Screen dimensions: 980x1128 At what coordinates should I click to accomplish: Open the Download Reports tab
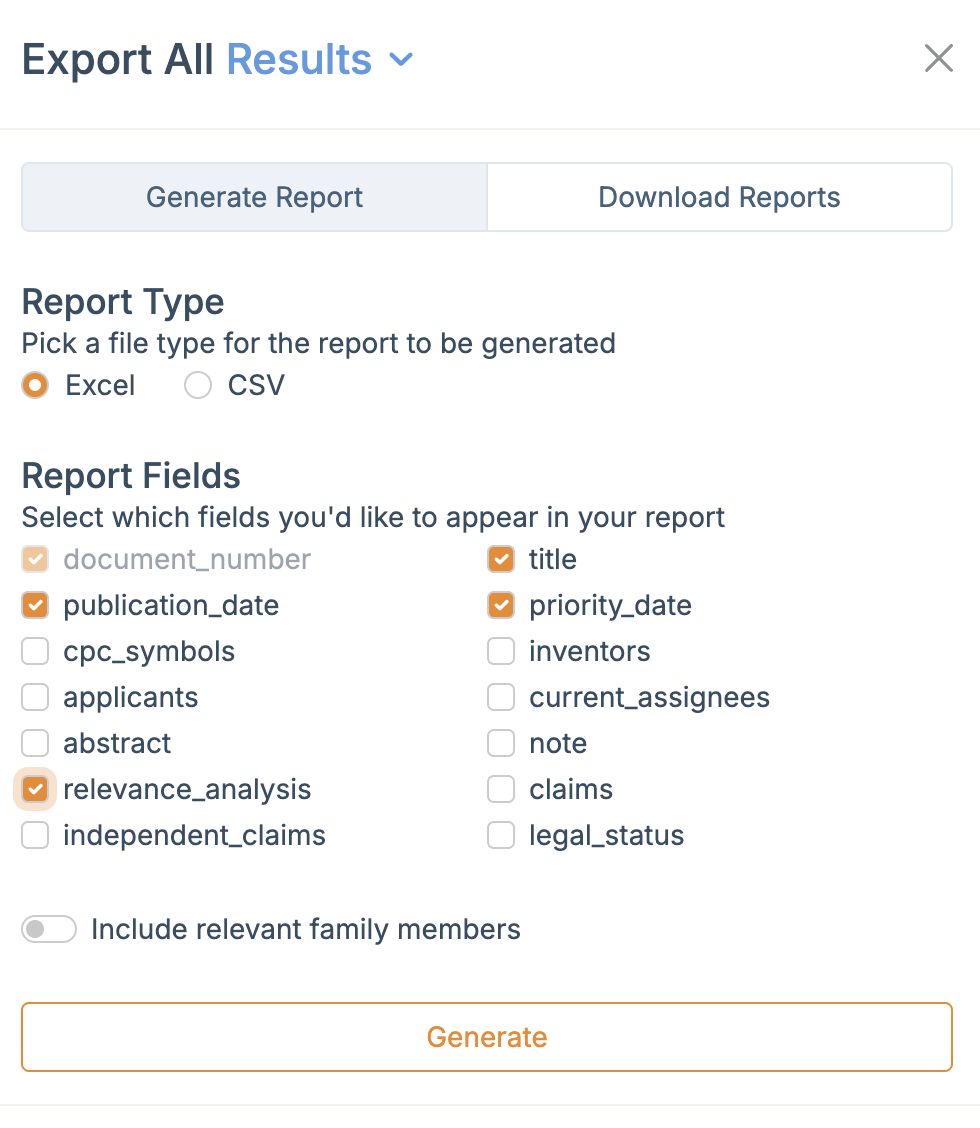tap(719, 197)
